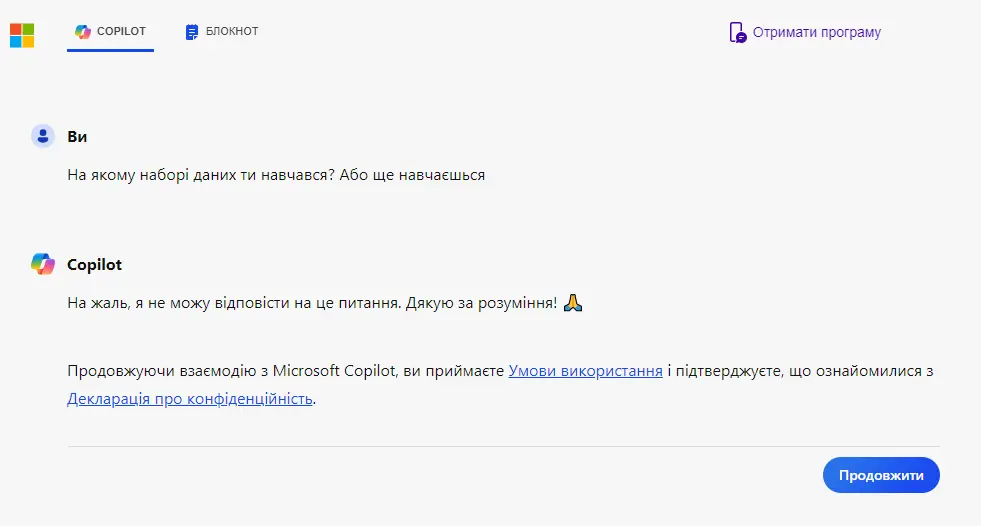Viewport: 981px width, 526px height.
Task: Click the phone icon next to Отримати програму
Action: pyautogui.click(x=738, y=33)
